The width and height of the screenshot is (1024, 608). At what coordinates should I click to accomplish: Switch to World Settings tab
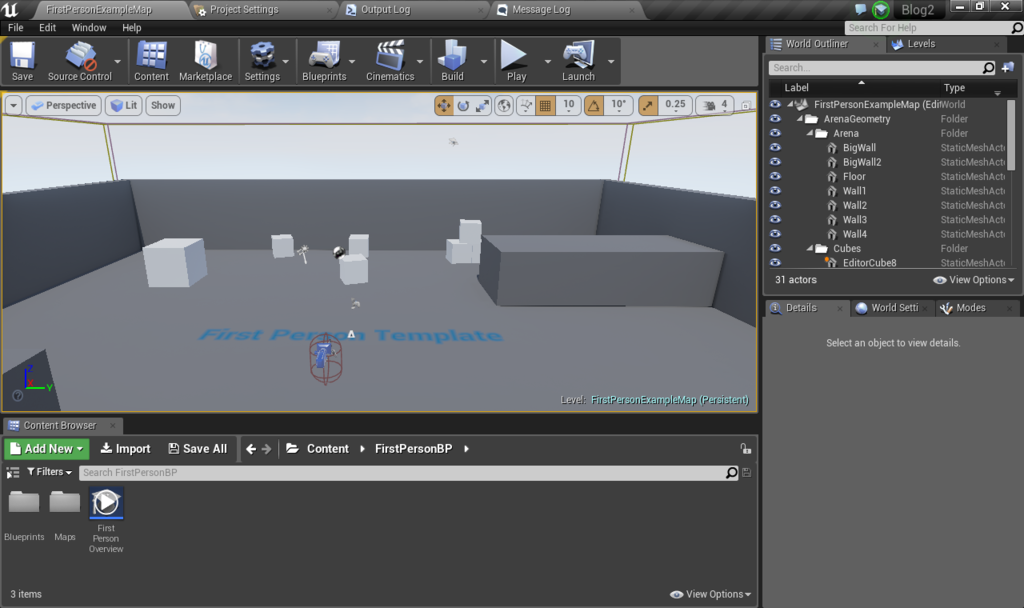pos(894,308)
